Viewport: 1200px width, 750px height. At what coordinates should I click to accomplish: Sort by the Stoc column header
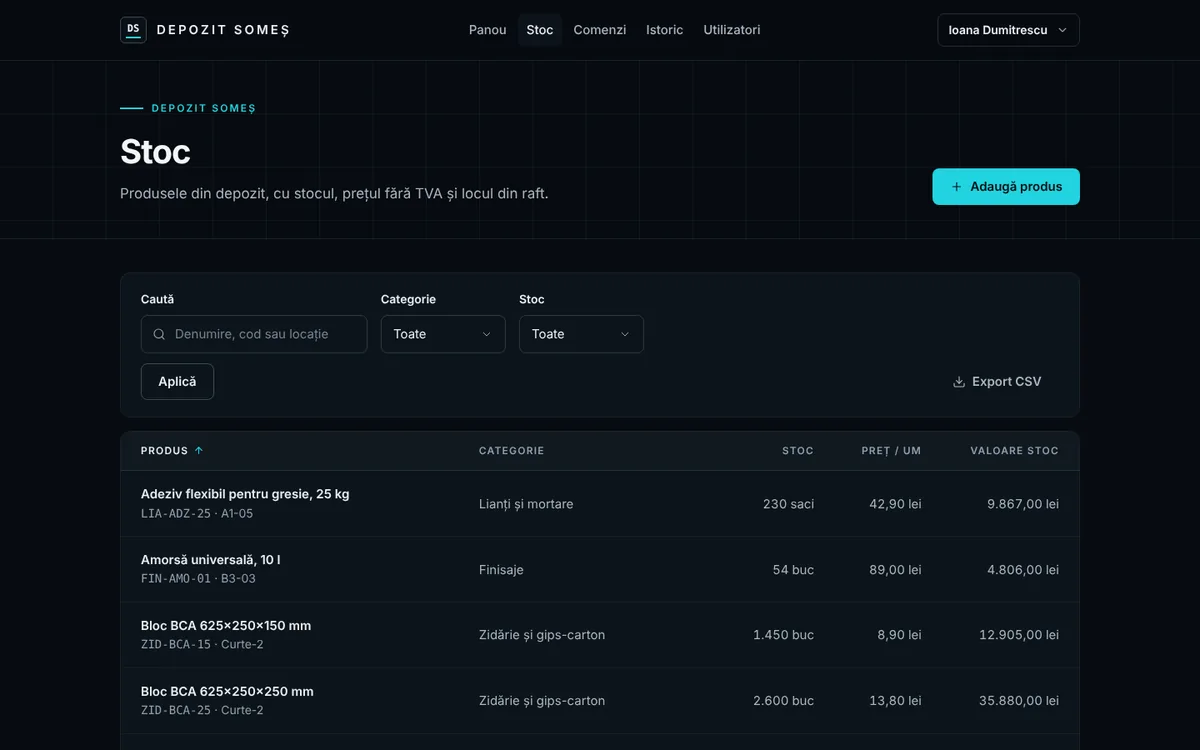coord(798,451)
